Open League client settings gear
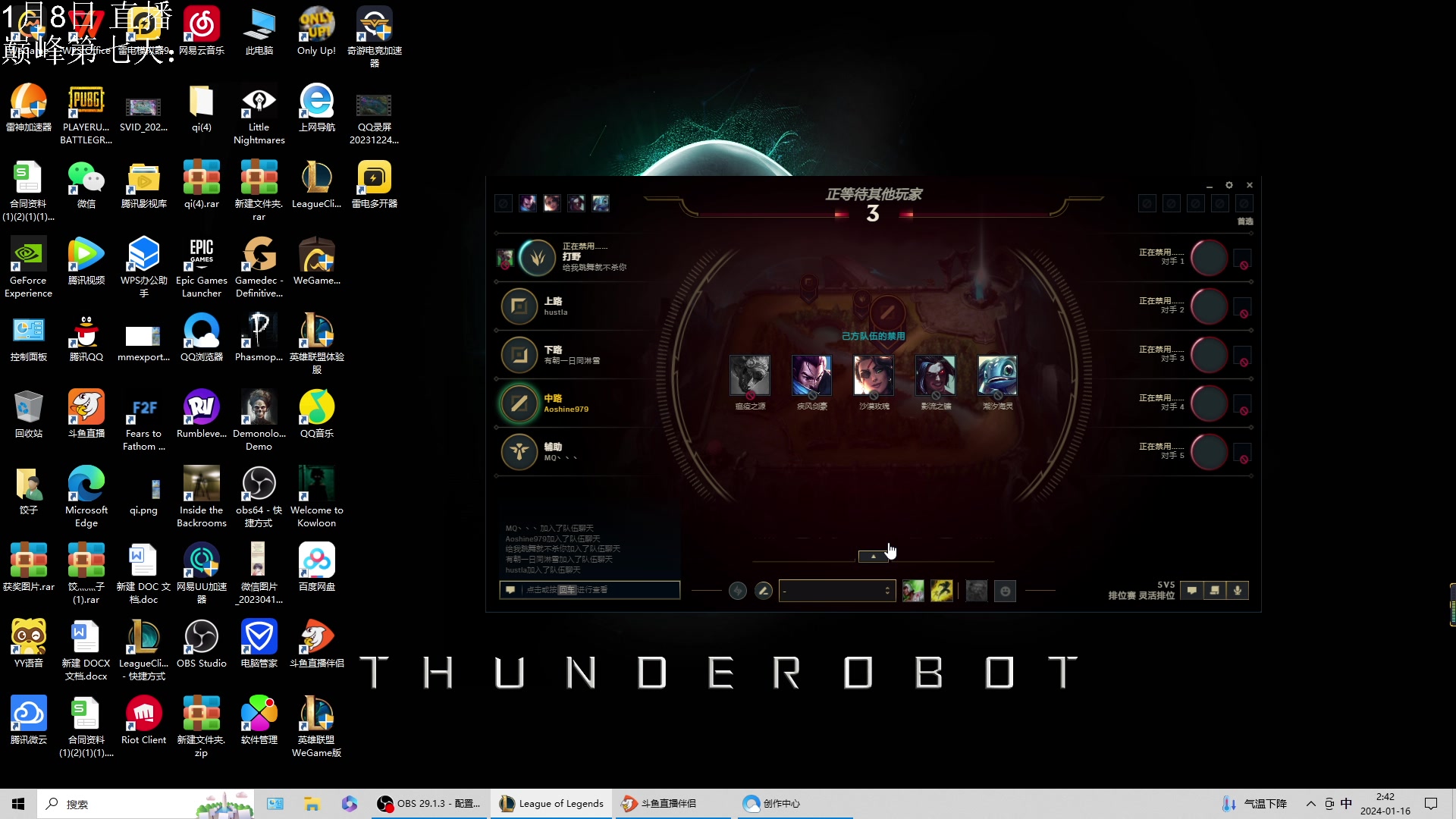 coord(1229,185)
